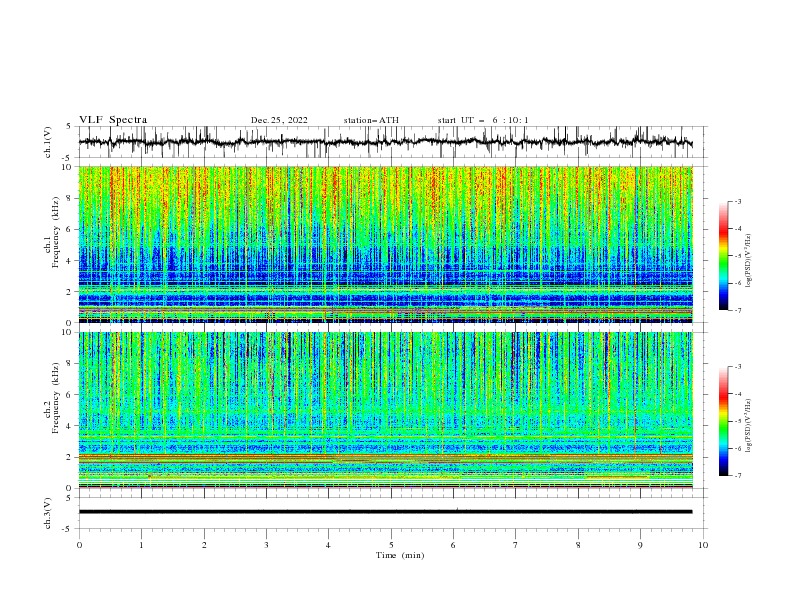Click the time axis tick label '7'
This screenshot has width=792, height=612.
pyautogui.click(x=516, y=545)
